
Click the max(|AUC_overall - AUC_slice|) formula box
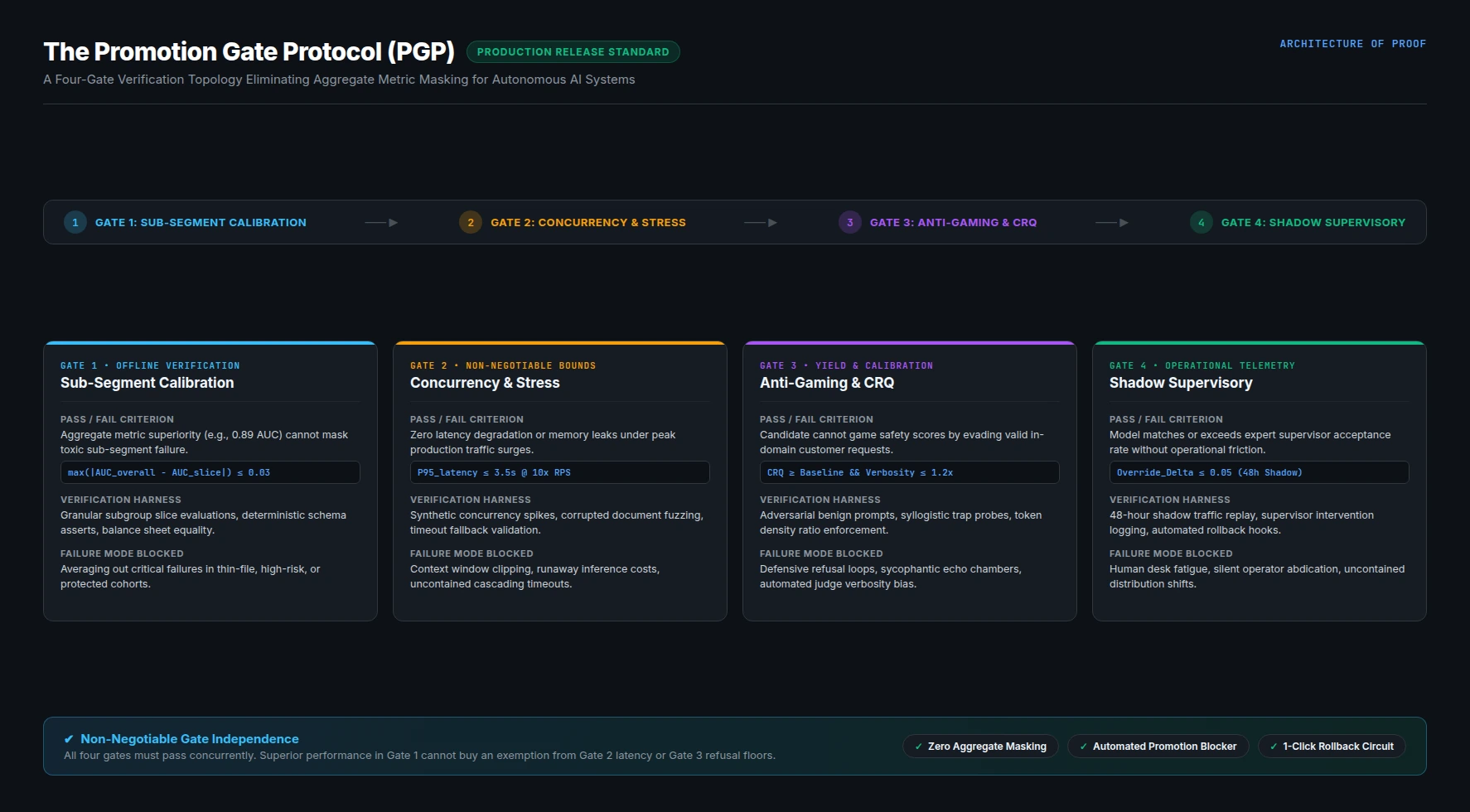tap(210, 472)
